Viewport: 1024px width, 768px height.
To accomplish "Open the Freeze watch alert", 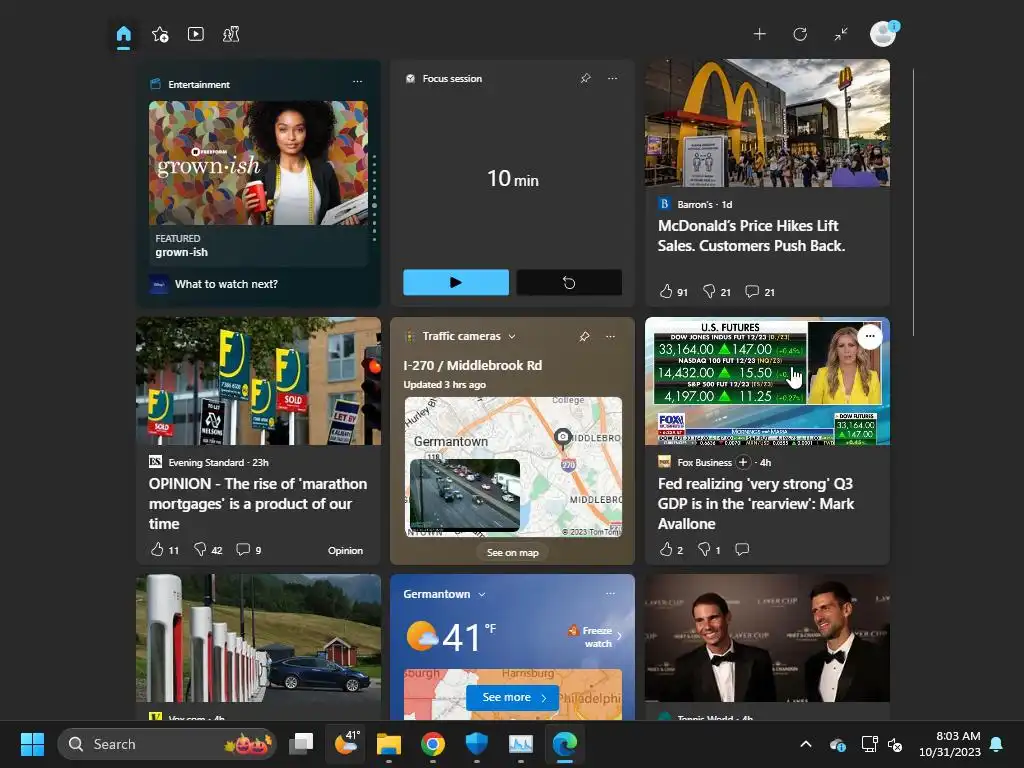I will [596, 636].
